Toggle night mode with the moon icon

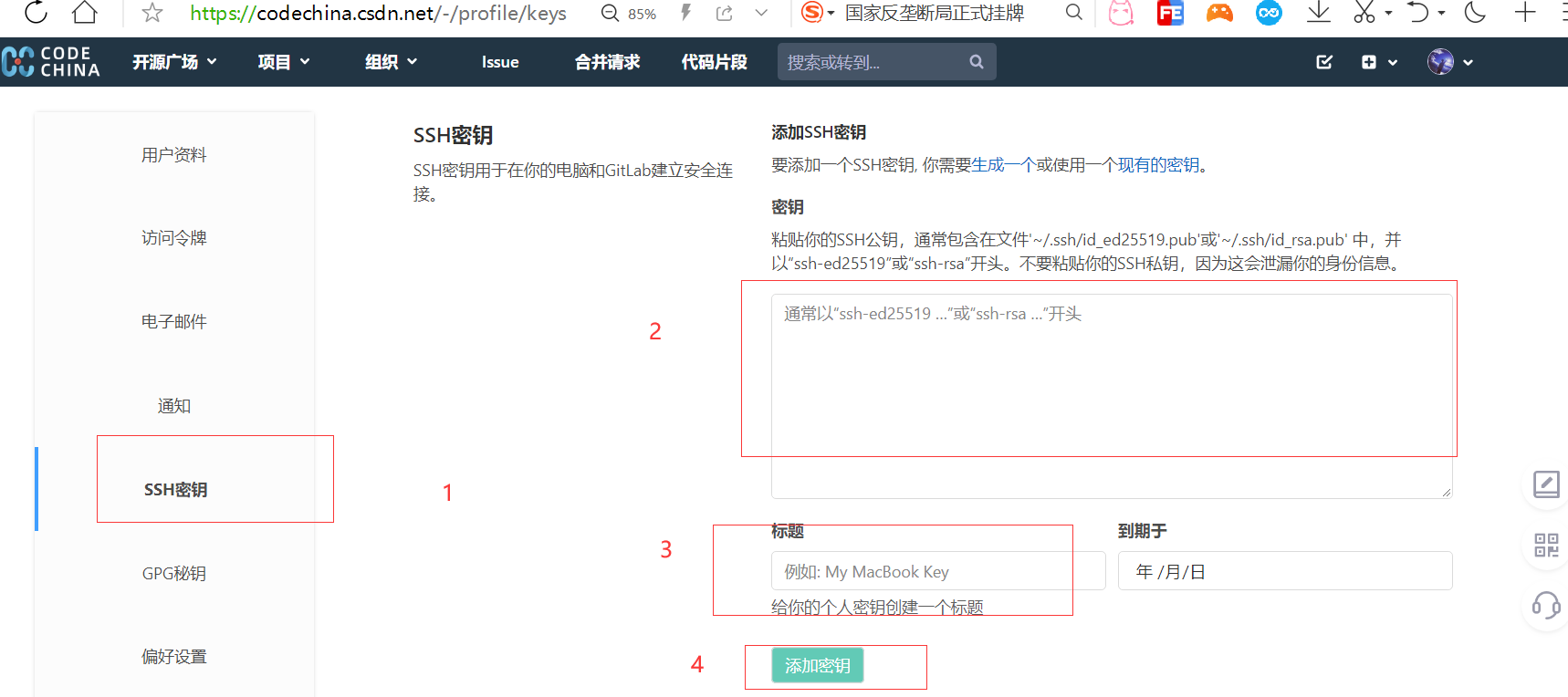(x=1475, y=13)
